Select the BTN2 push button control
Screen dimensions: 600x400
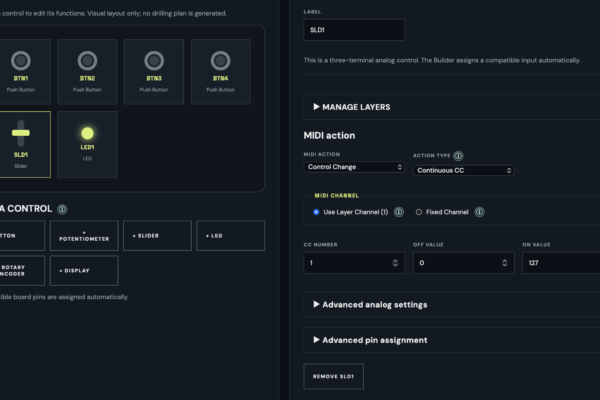[x=87, y=72]
